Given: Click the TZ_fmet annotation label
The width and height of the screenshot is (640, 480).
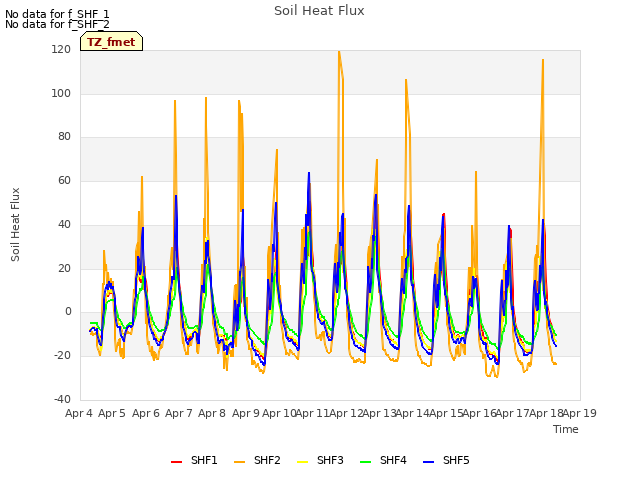Looking at the screenshot, I should point(111,42).
